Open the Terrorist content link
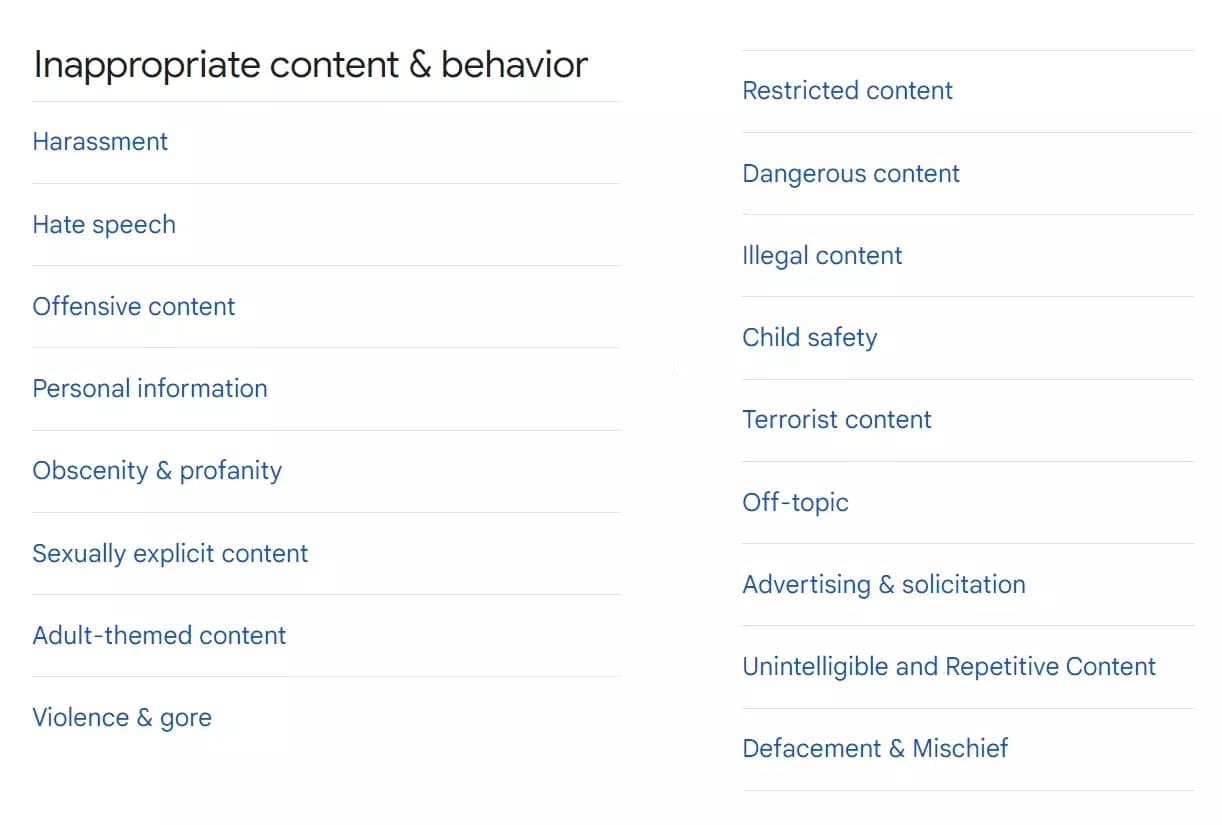 [837, 419]
